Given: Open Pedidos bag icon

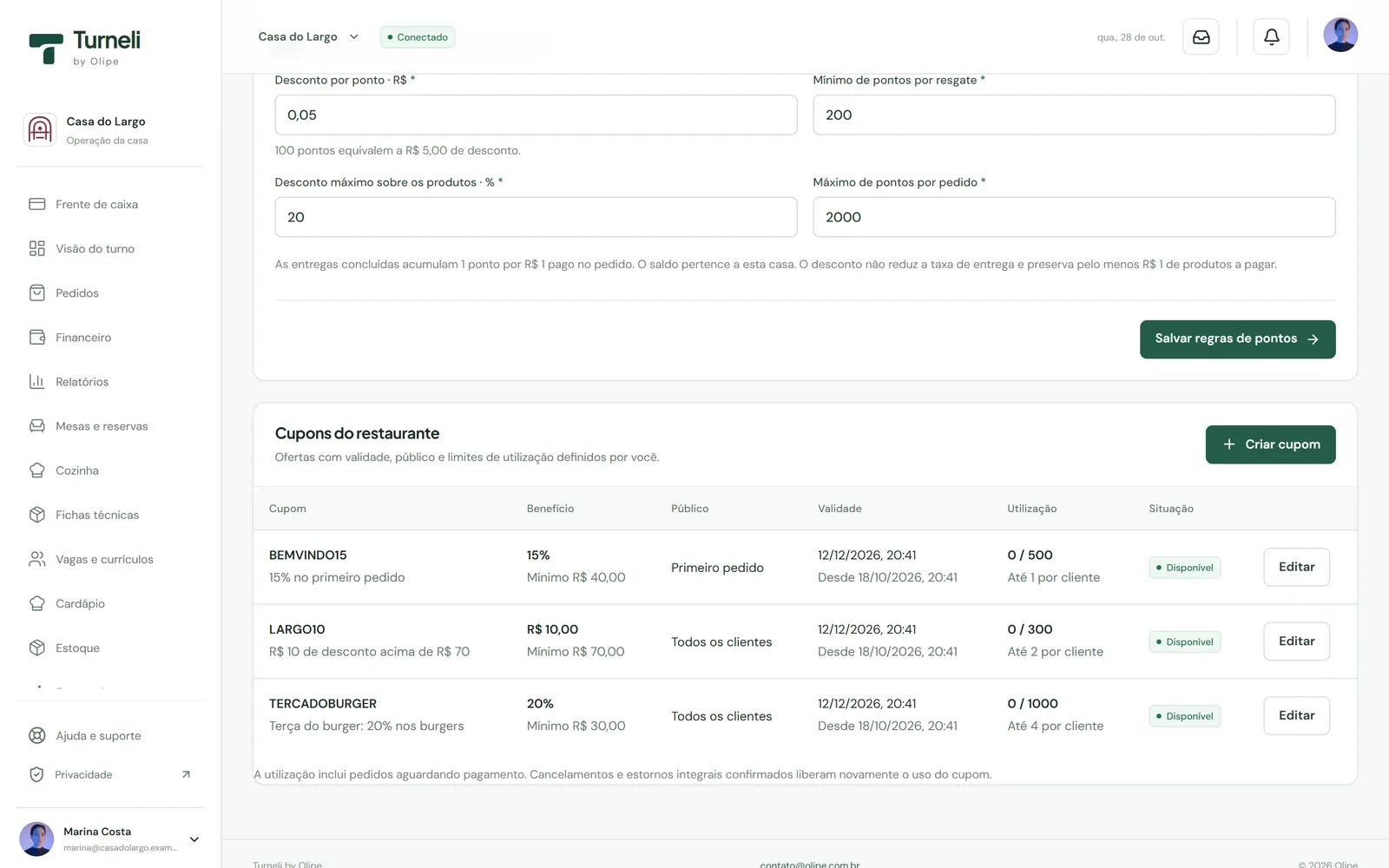Looking at the screenshot, I should [x=37, y=293].
